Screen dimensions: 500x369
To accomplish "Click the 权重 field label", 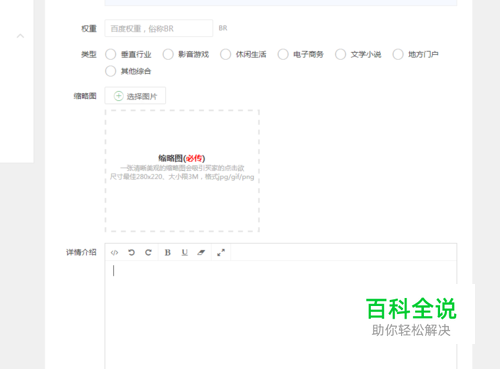I will coord(89,29).
